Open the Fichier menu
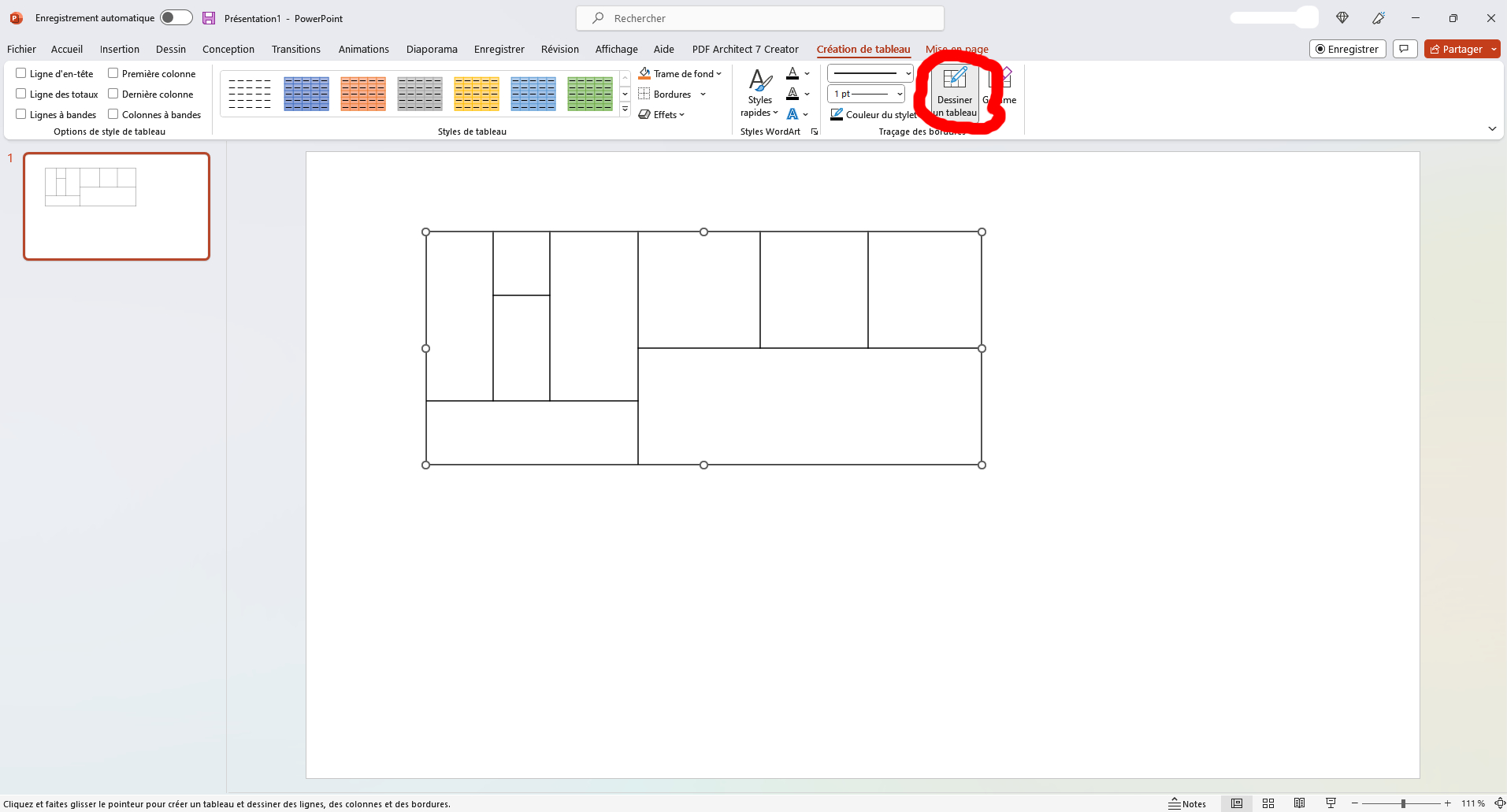 pos(20,49)
